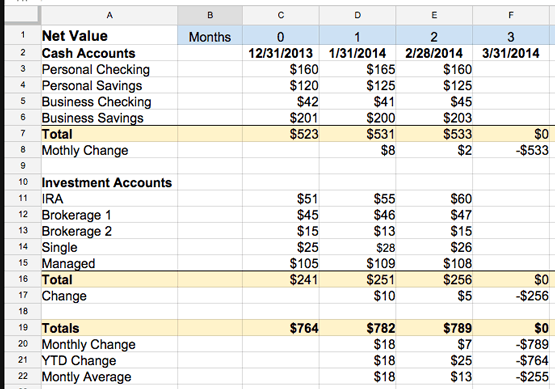This screenshot has width=555, height=389.
Task: Click the row 7 header
Action: [x=23, y=134]
